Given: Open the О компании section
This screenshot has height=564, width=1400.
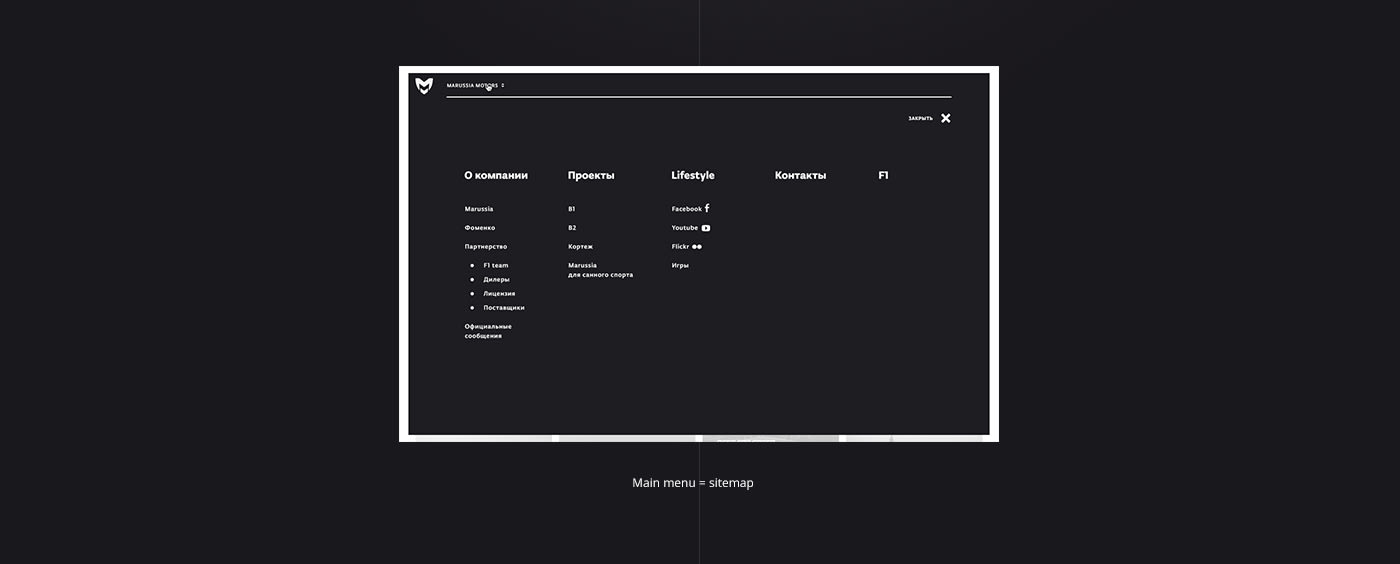Looking at the screenshot, I should [x=496, y=175].
